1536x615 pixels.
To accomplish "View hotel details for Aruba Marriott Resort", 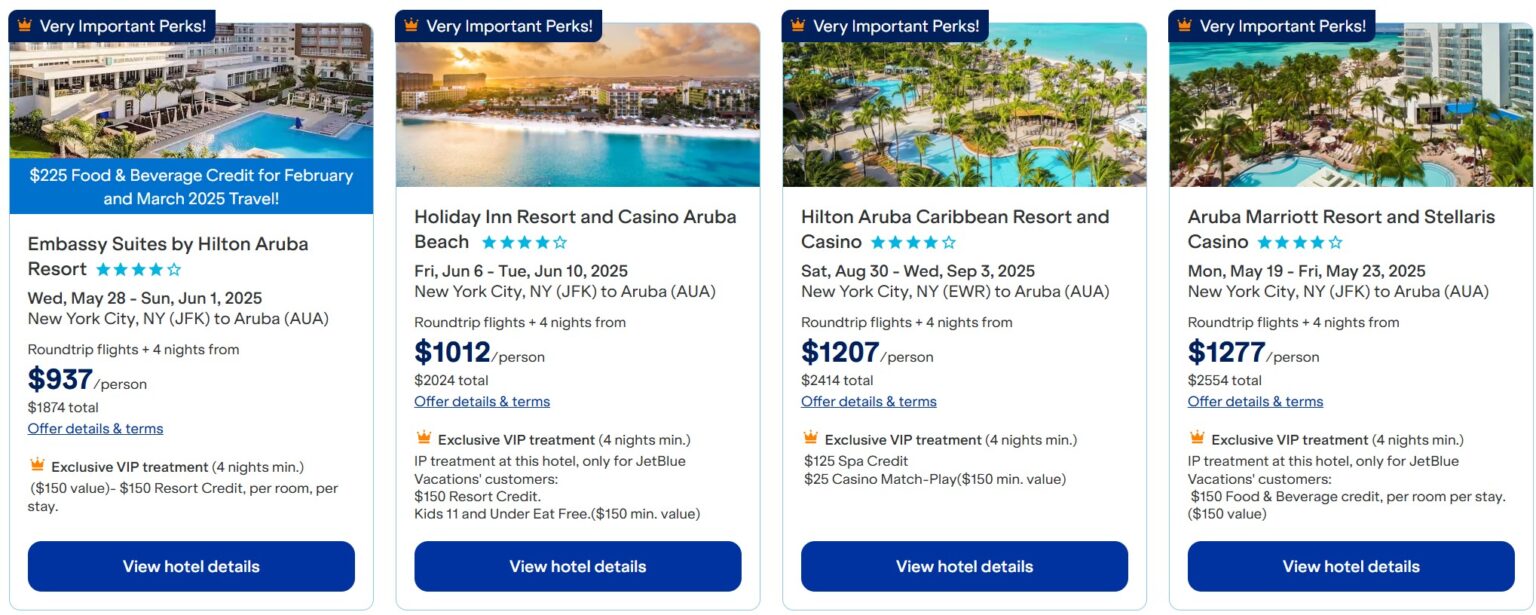I will (x=1350, y=566).
